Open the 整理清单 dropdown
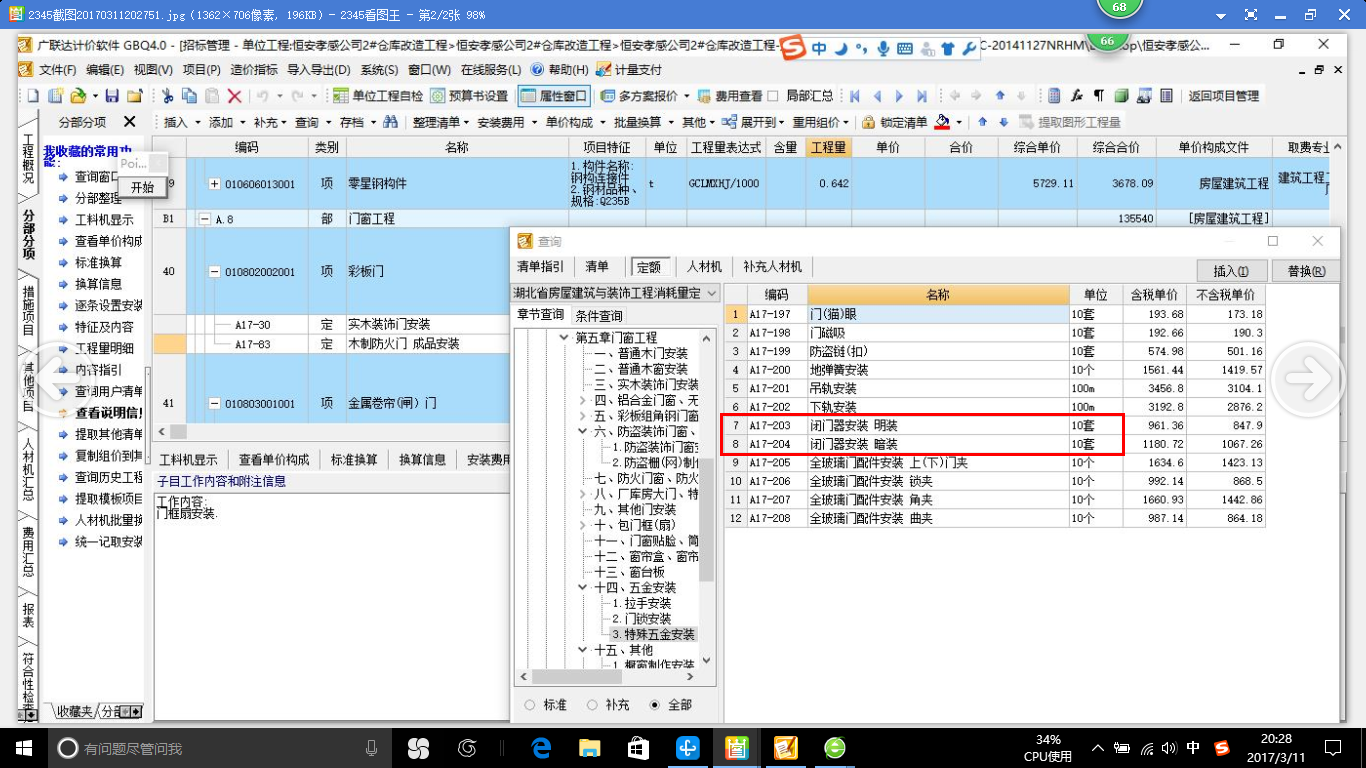Image resolution: width=1366 pixels, height=768 pixels. click(x=467, y=122)
